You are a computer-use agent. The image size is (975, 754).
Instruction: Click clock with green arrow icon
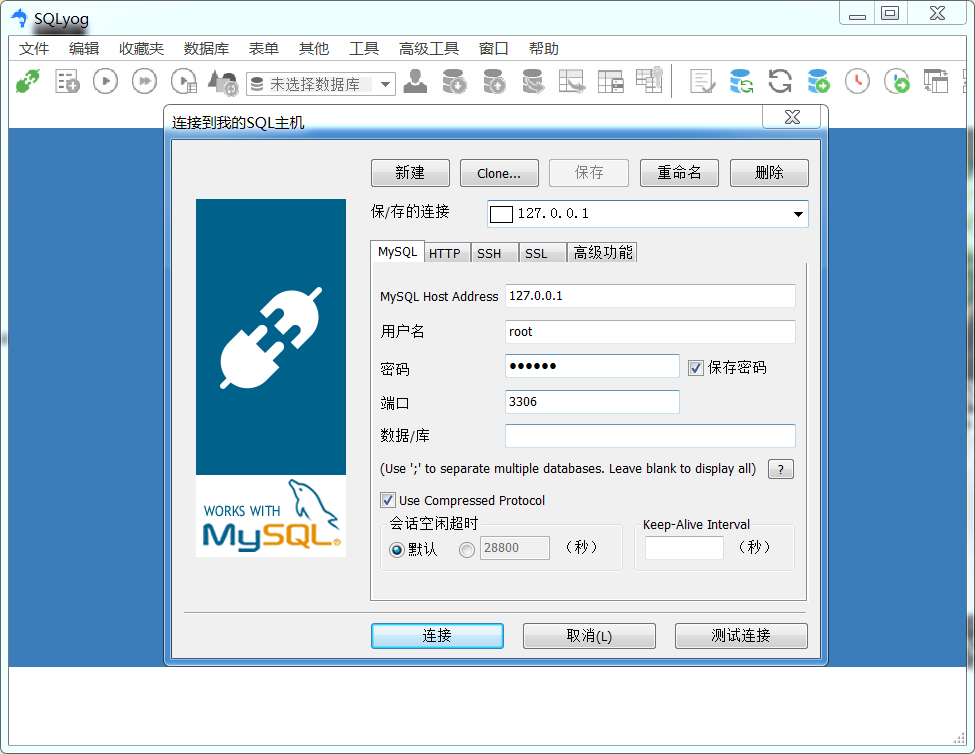point(897,81)
